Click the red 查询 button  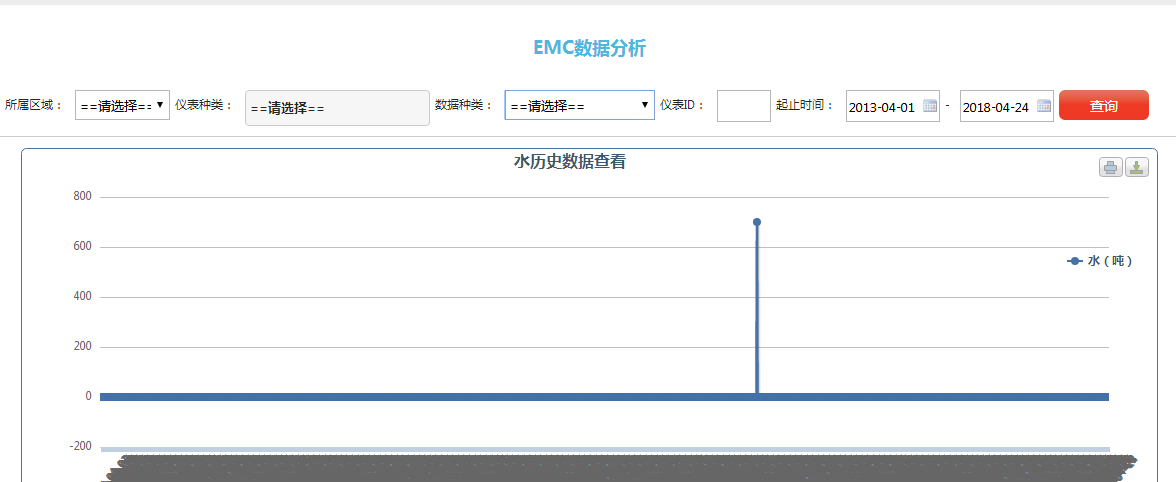[1103, 106]
